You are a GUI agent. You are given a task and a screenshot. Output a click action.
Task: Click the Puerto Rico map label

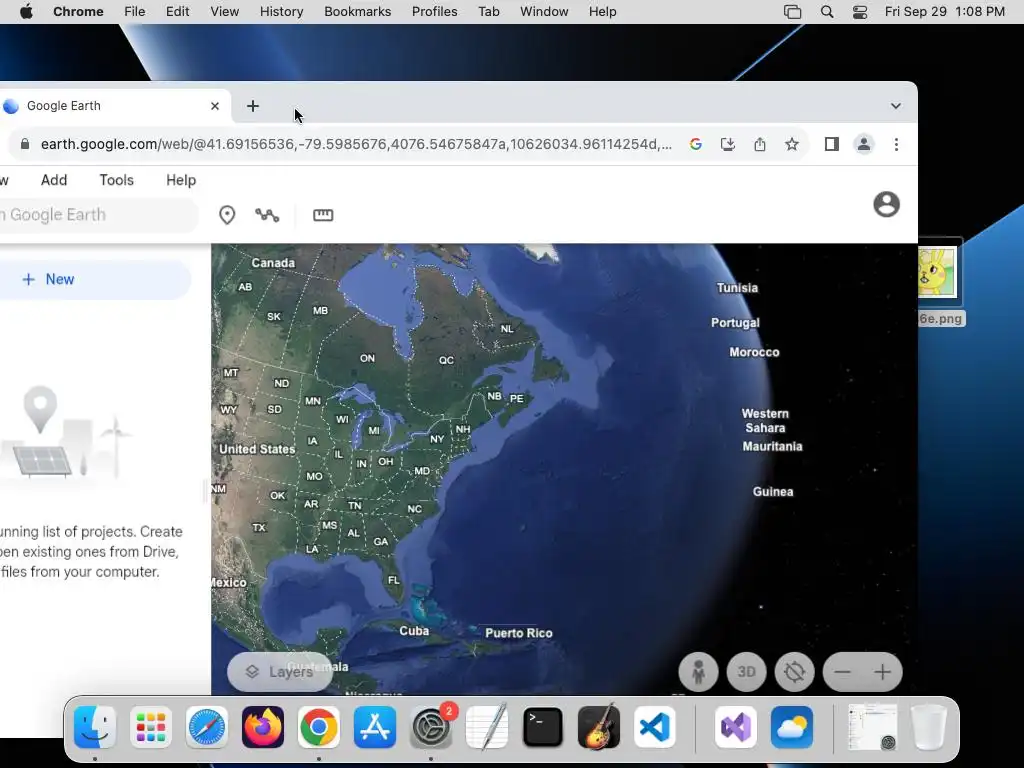click(519, 633)
